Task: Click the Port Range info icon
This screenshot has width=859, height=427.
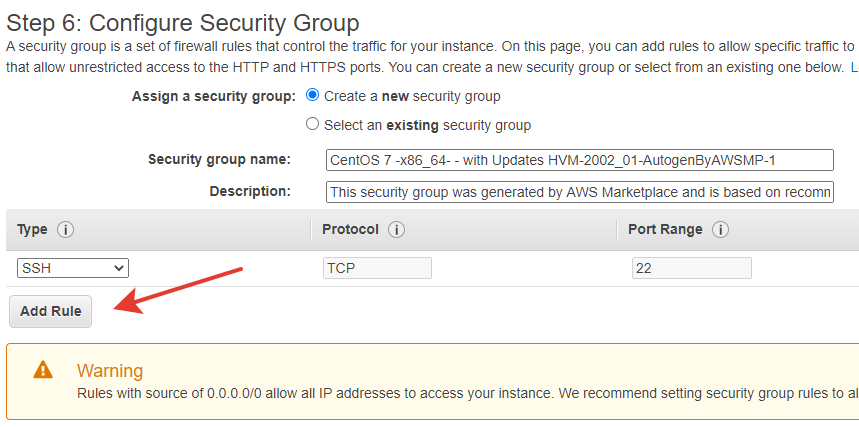Action: click(x=720, y=230)
